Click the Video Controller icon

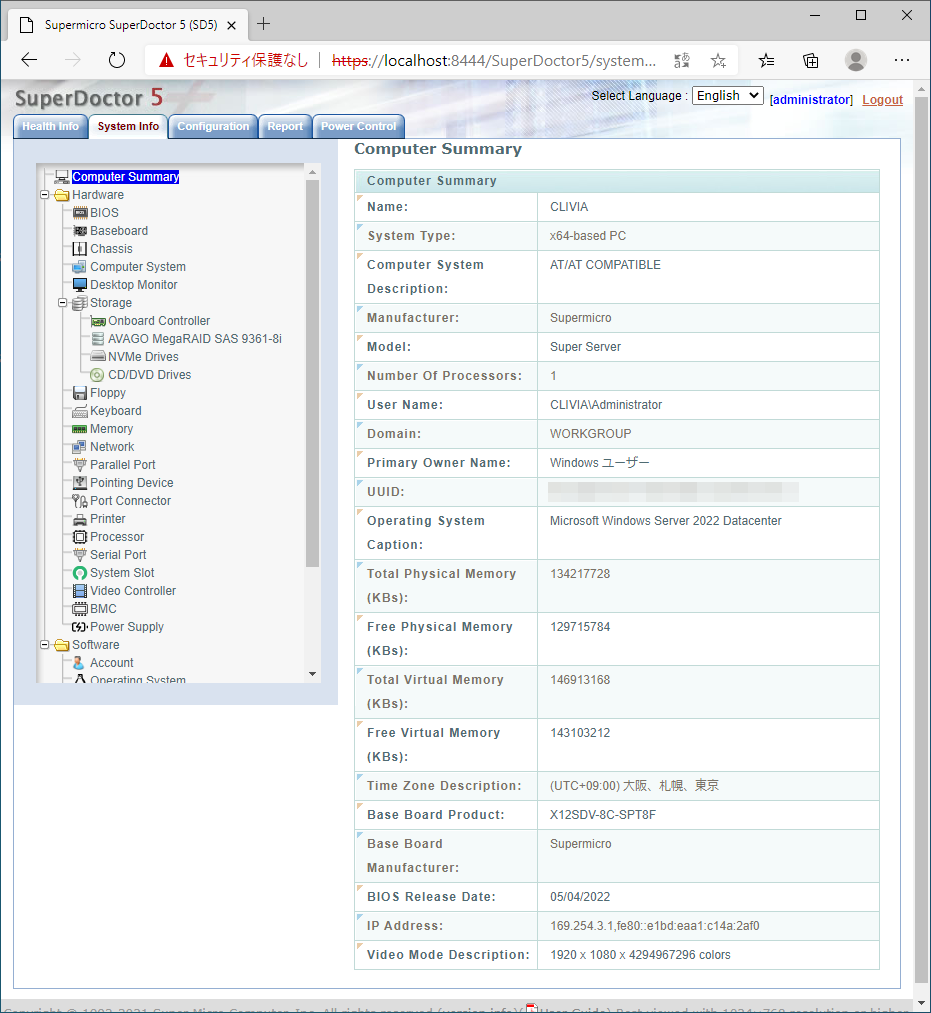tap(80, 591)
